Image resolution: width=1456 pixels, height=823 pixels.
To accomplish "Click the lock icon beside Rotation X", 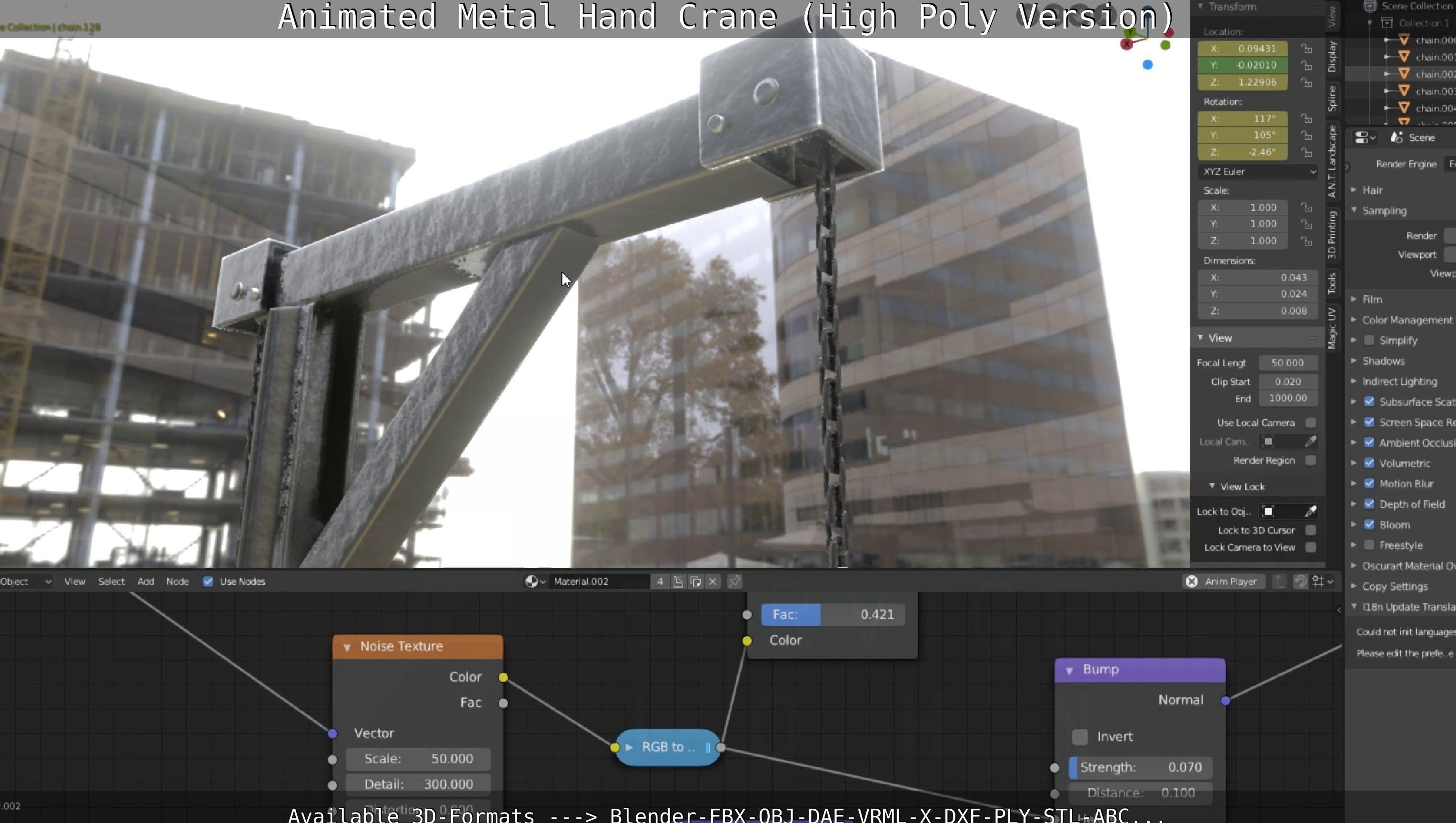I will (1306, 119).
